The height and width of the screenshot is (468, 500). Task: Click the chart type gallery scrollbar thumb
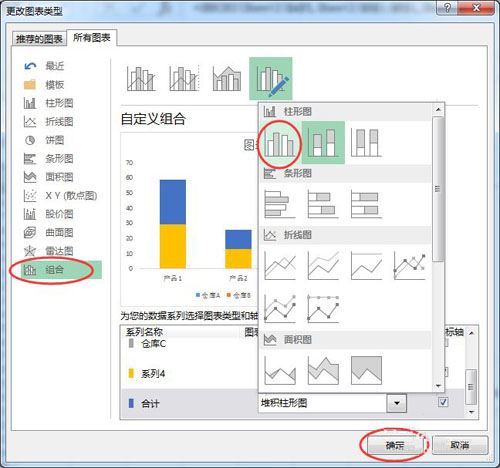[x=438, y=189]
